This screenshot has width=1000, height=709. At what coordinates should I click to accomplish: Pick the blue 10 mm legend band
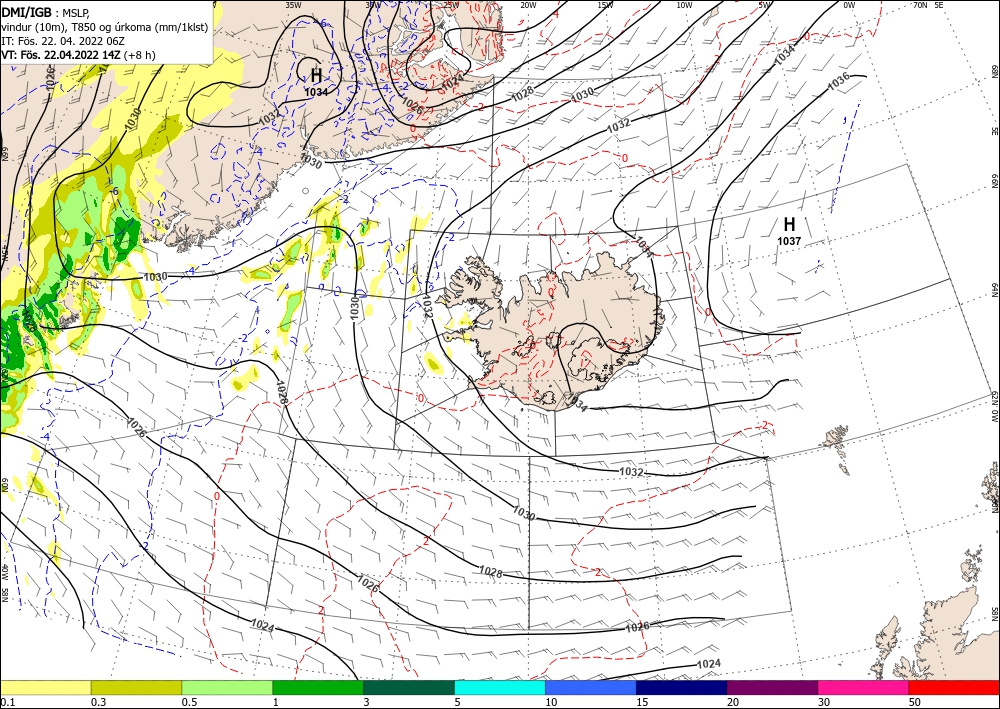click(x=591, y=687)
